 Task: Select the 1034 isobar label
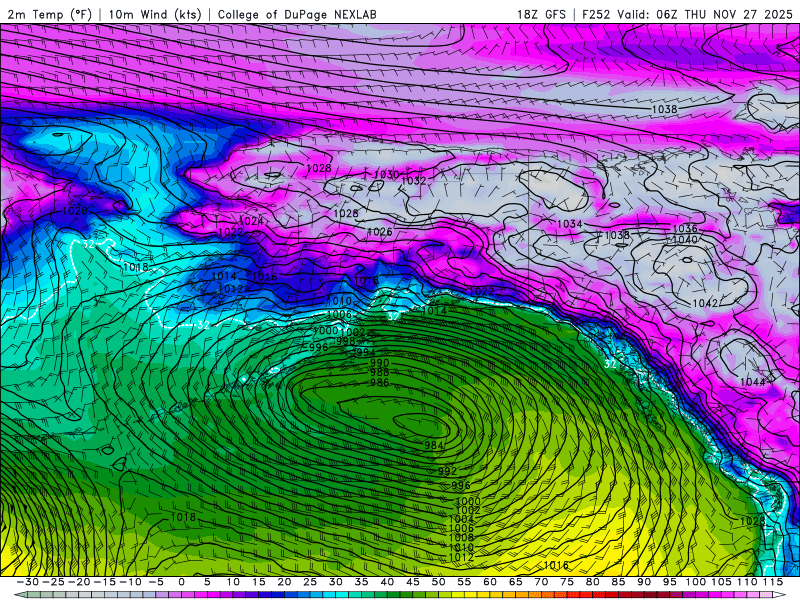569,224
